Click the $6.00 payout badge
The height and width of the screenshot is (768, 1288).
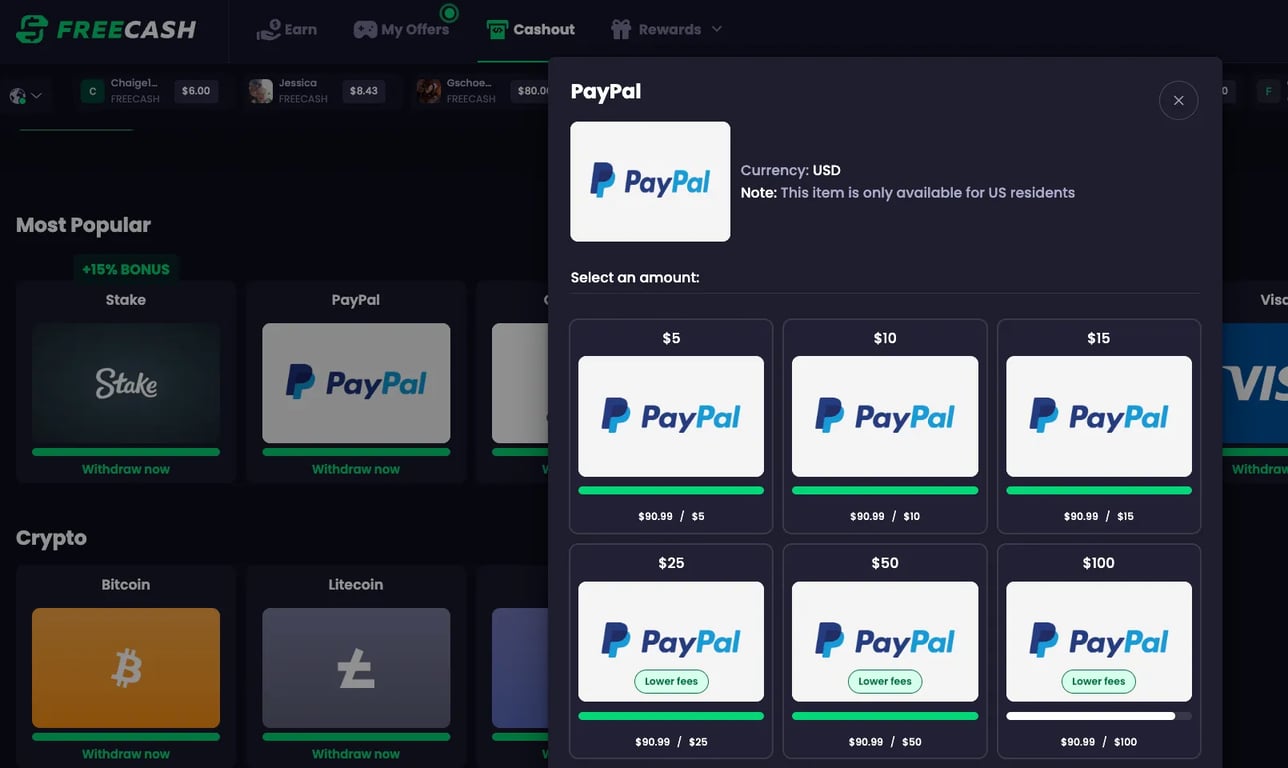pyautogui.click(x=196, y=91)
